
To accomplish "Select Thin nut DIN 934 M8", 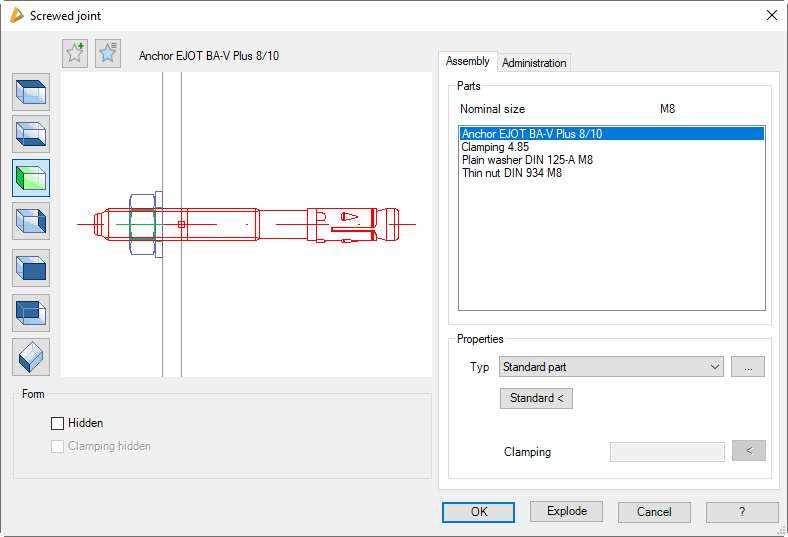I will (512, 173).
